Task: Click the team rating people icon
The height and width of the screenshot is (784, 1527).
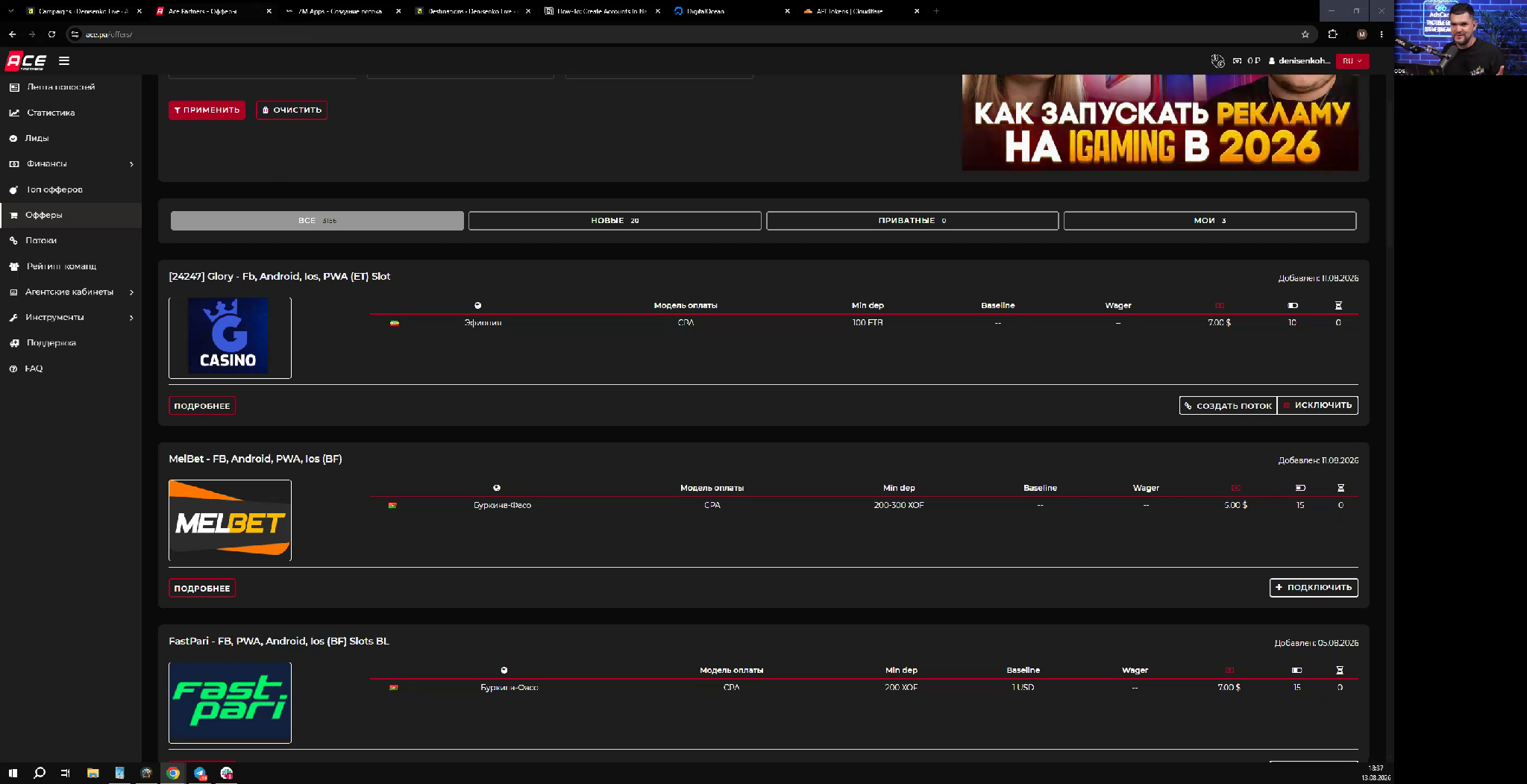Action: point(13,266)
